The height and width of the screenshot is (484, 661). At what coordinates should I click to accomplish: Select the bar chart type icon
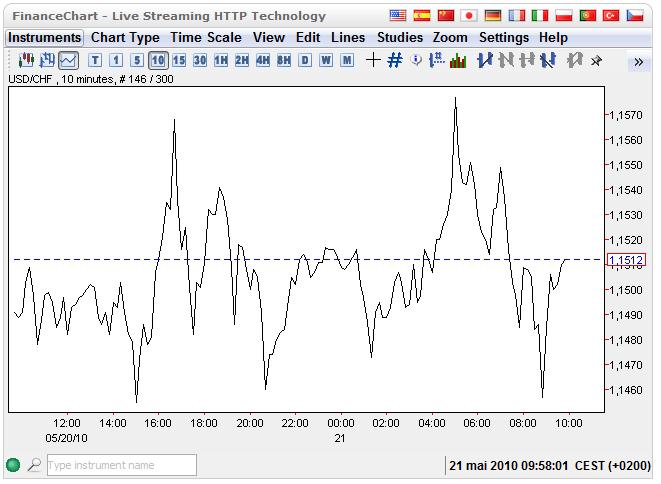click(x=47, y=60)
